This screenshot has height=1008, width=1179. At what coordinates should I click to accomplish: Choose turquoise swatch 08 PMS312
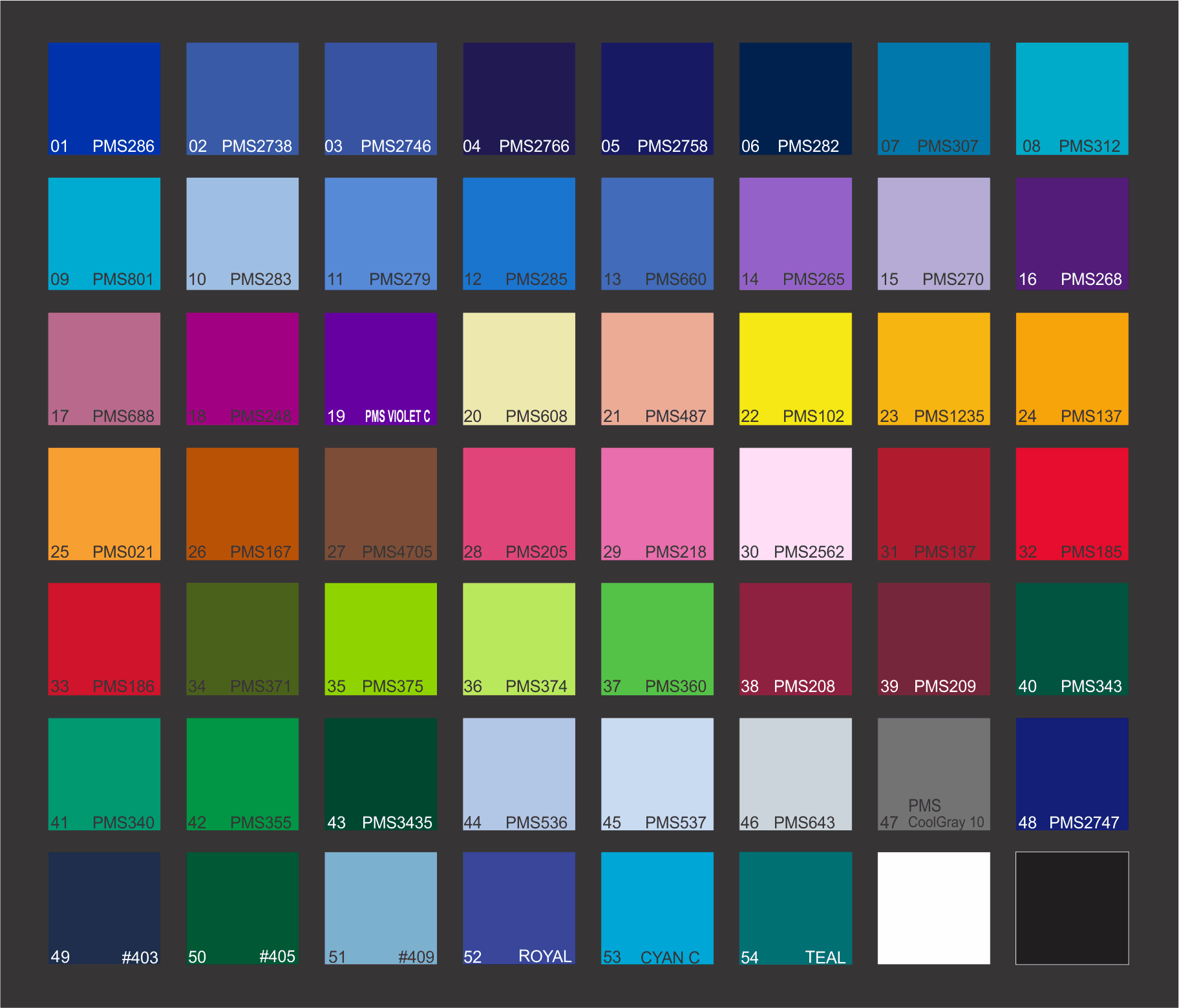point(1072,99)
